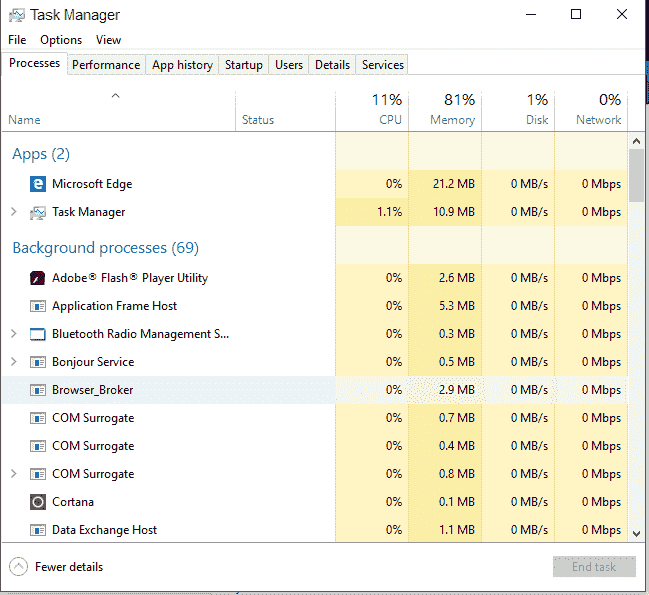Click the Microsoft Edge process icon
649x595 pixels.
(x=38, y=184)
